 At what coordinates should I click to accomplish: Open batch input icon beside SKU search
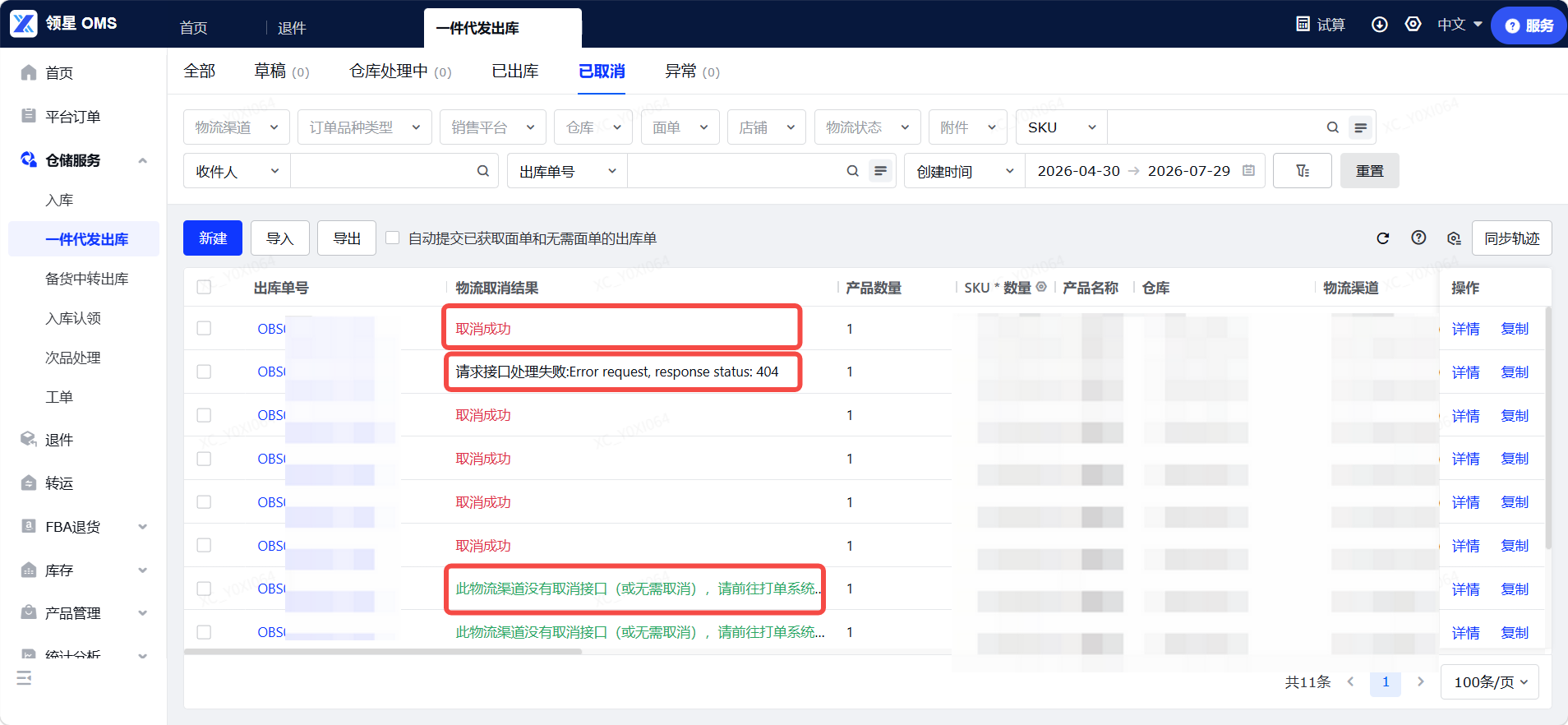[1361, 127]
